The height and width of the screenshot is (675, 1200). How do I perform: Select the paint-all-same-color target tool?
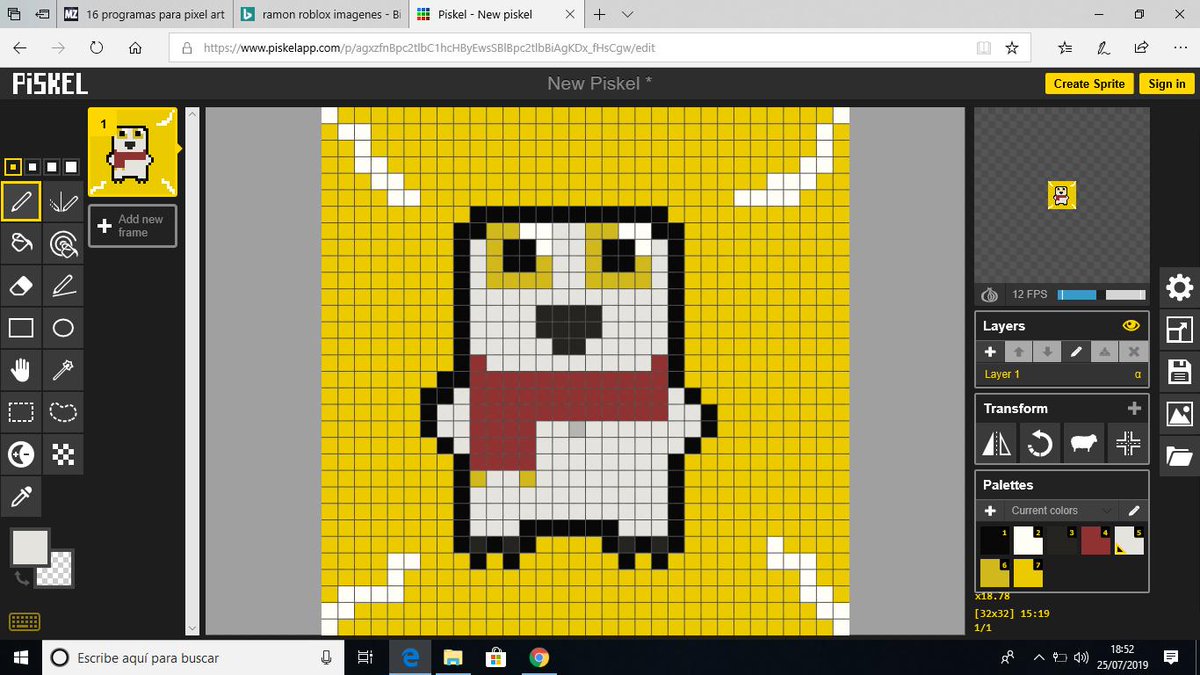click(63, 243)
